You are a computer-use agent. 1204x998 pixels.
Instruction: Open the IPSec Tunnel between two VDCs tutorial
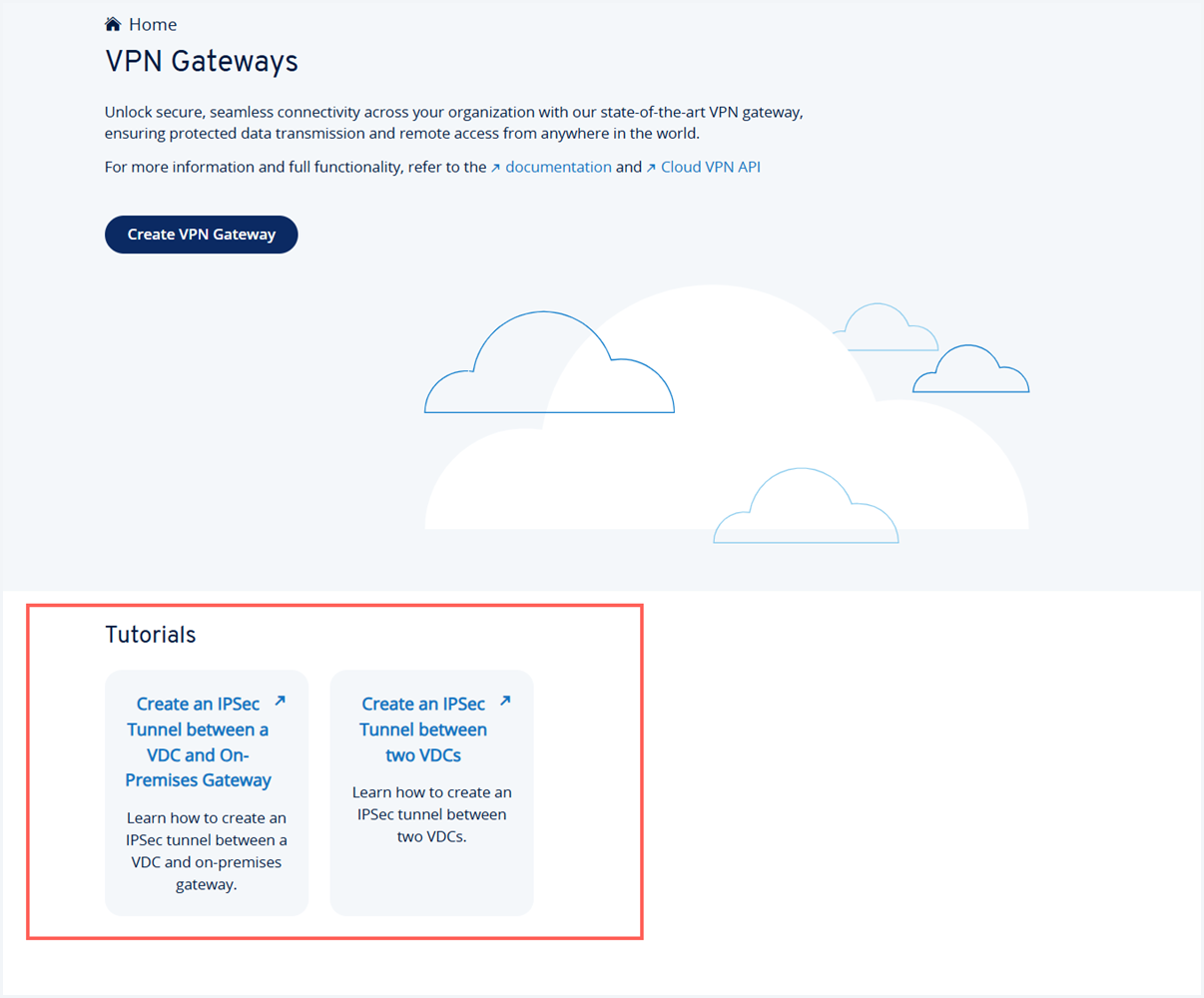click(423, 729)
